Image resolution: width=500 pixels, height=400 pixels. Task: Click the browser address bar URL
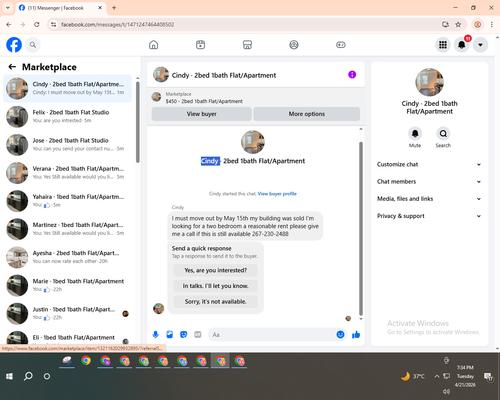[x=118, y=24]
